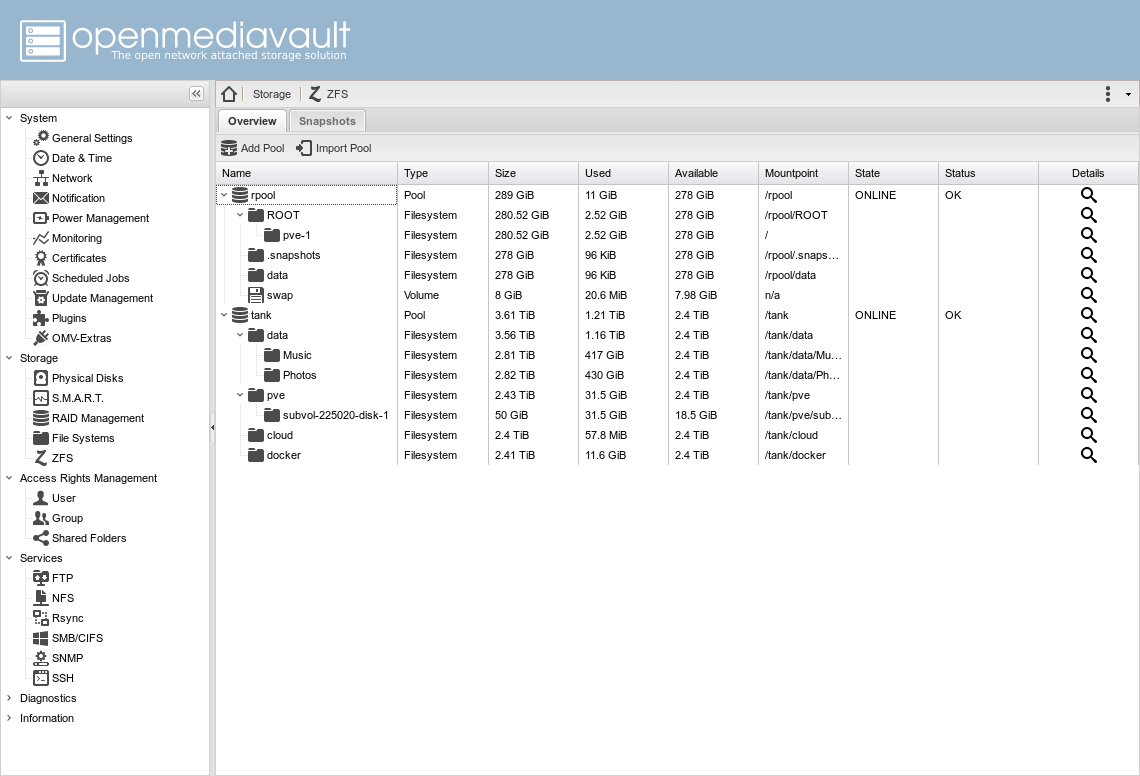This screenshot has width=1140, height=776.
Task: View details for tank pool
Action: [x=1088, y=315]
